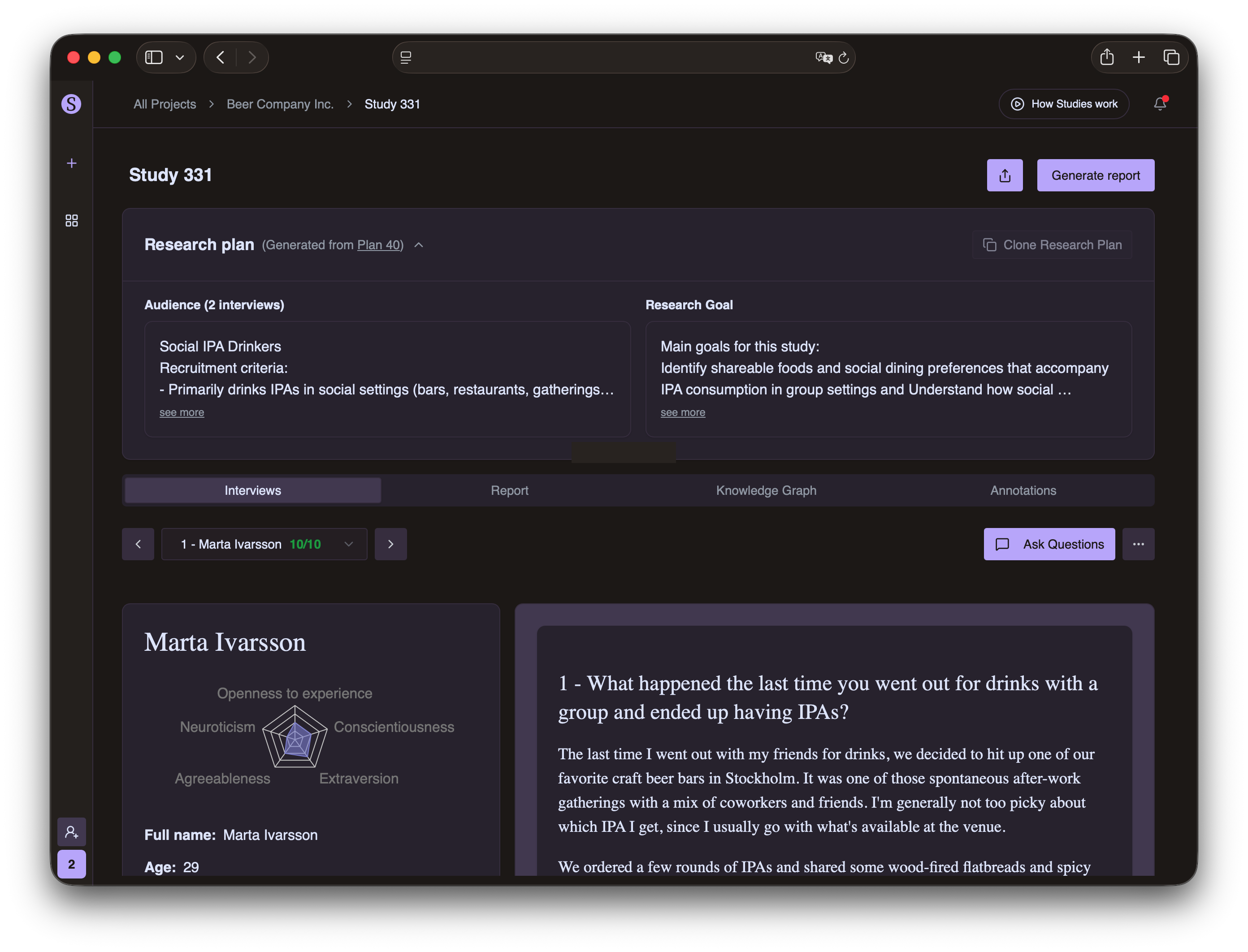The image size is (1248, 952).
Task: Open the Marta Ivarsson interview dropdown
Action: [264, 544]
